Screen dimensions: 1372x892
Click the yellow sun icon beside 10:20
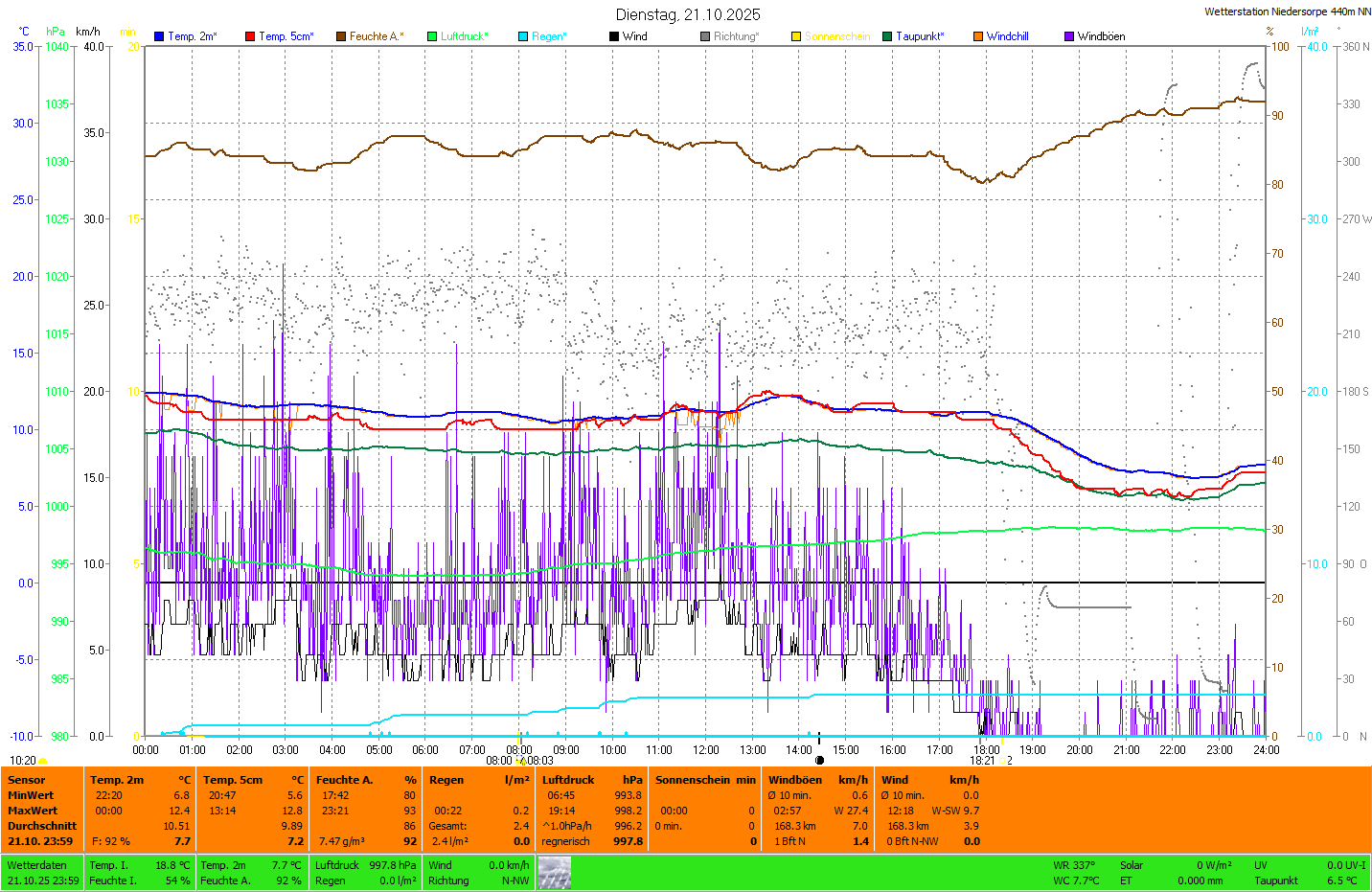[x=43, y=761]
